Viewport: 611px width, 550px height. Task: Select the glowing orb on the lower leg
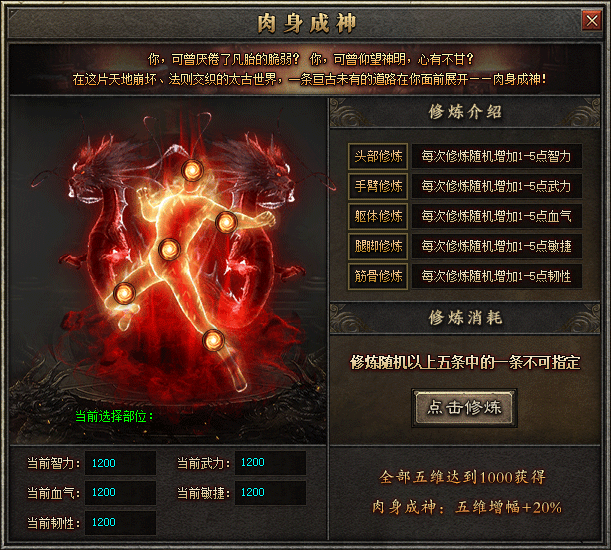(214, 340)
